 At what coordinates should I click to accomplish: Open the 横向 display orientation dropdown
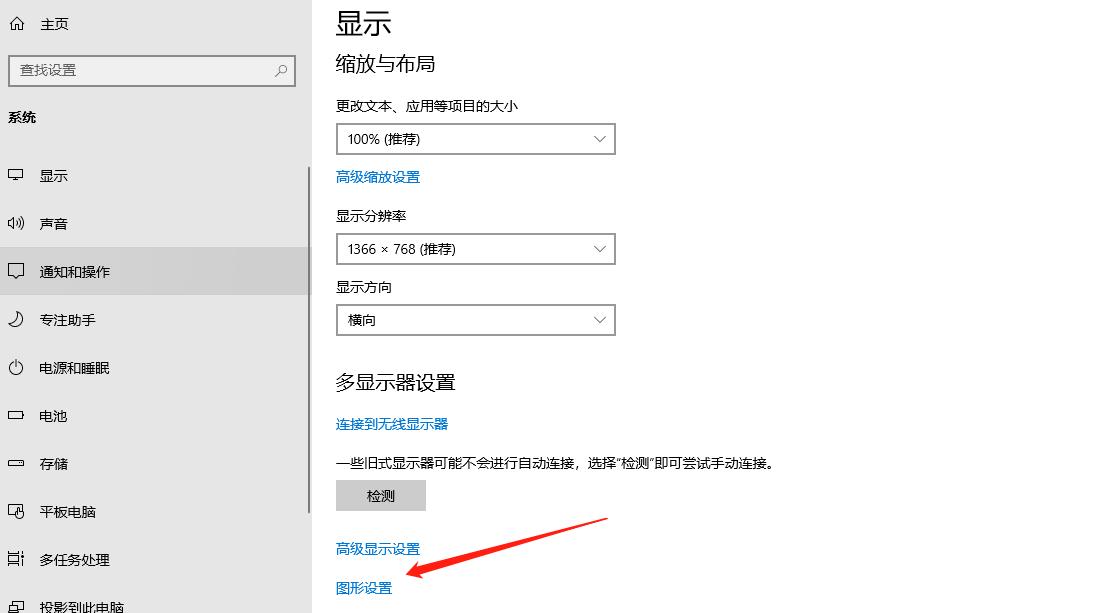pyautogui.click(x=475, y=319)
